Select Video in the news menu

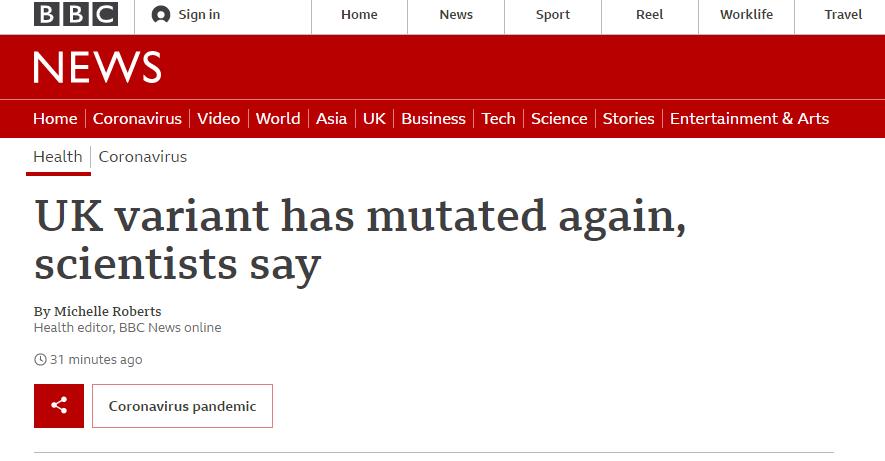[218, 118]
